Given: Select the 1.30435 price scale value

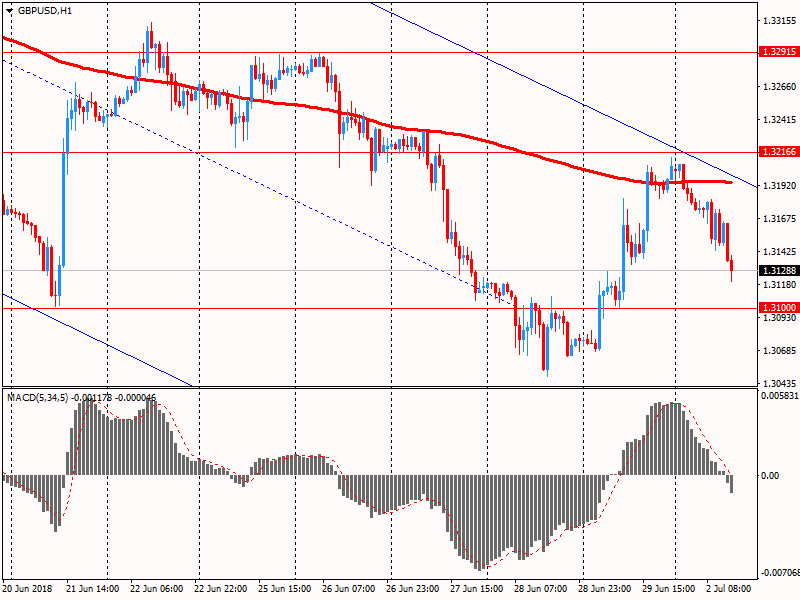Looking at the screenshot, I should pos(780,384).
